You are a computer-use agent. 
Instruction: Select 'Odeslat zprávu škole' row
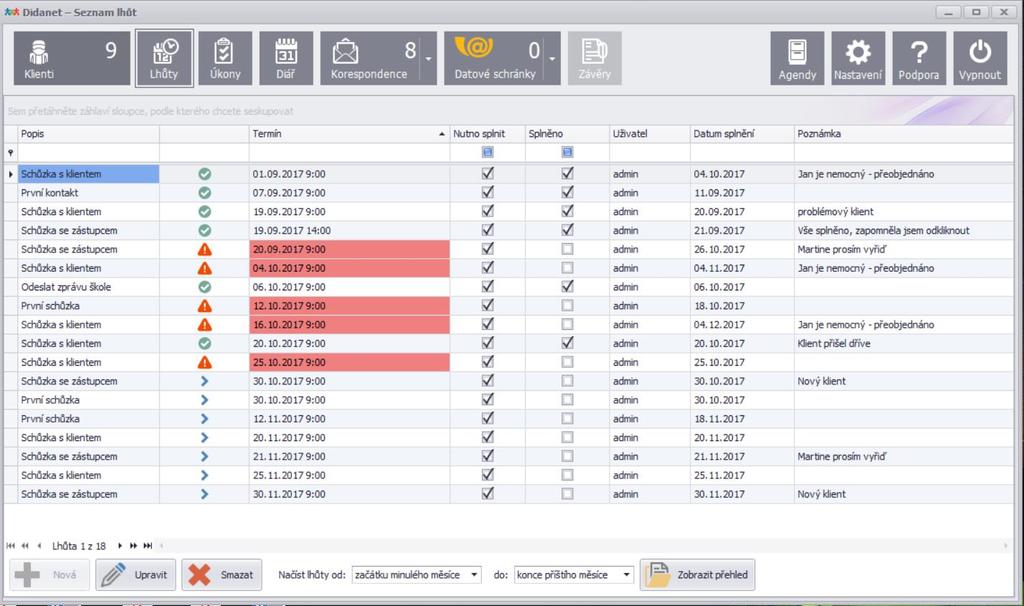[x=509, y=287]
